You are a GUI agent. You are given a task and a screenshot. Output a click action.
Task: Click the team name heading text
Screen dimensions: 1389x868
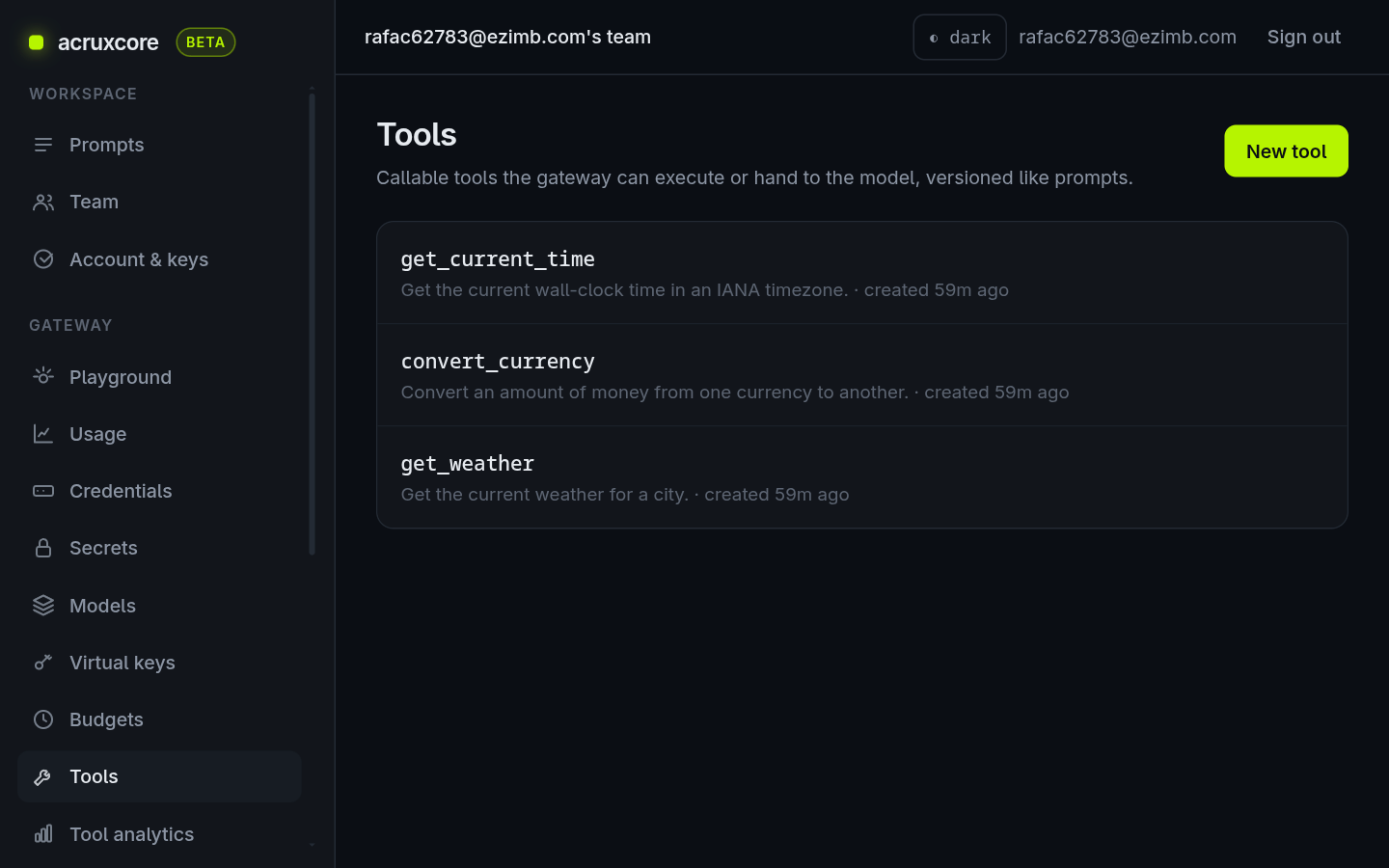point(507,37)
